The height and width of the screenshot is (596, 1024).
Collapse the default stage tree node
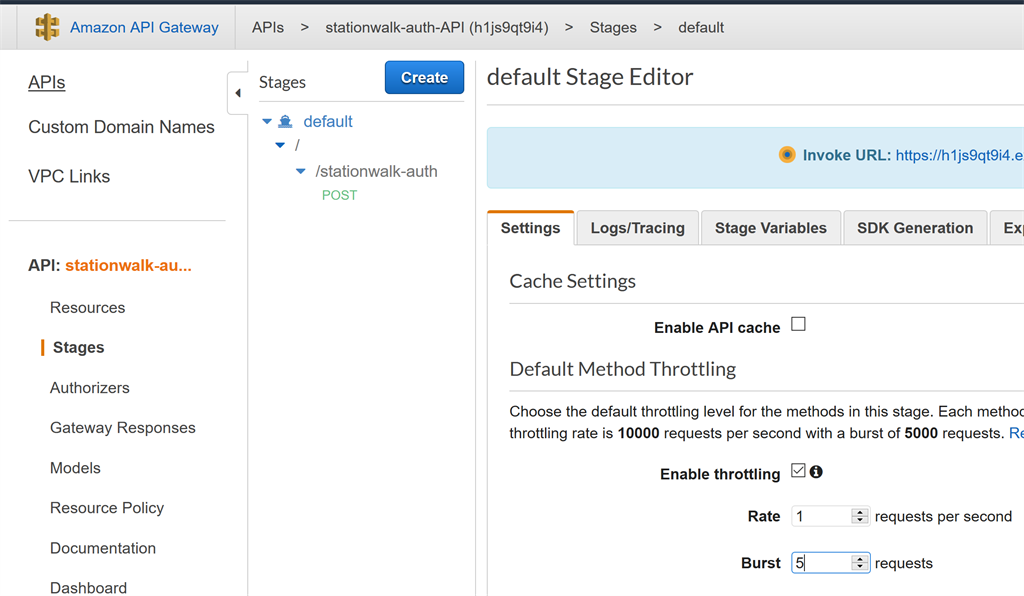(266, 121)
